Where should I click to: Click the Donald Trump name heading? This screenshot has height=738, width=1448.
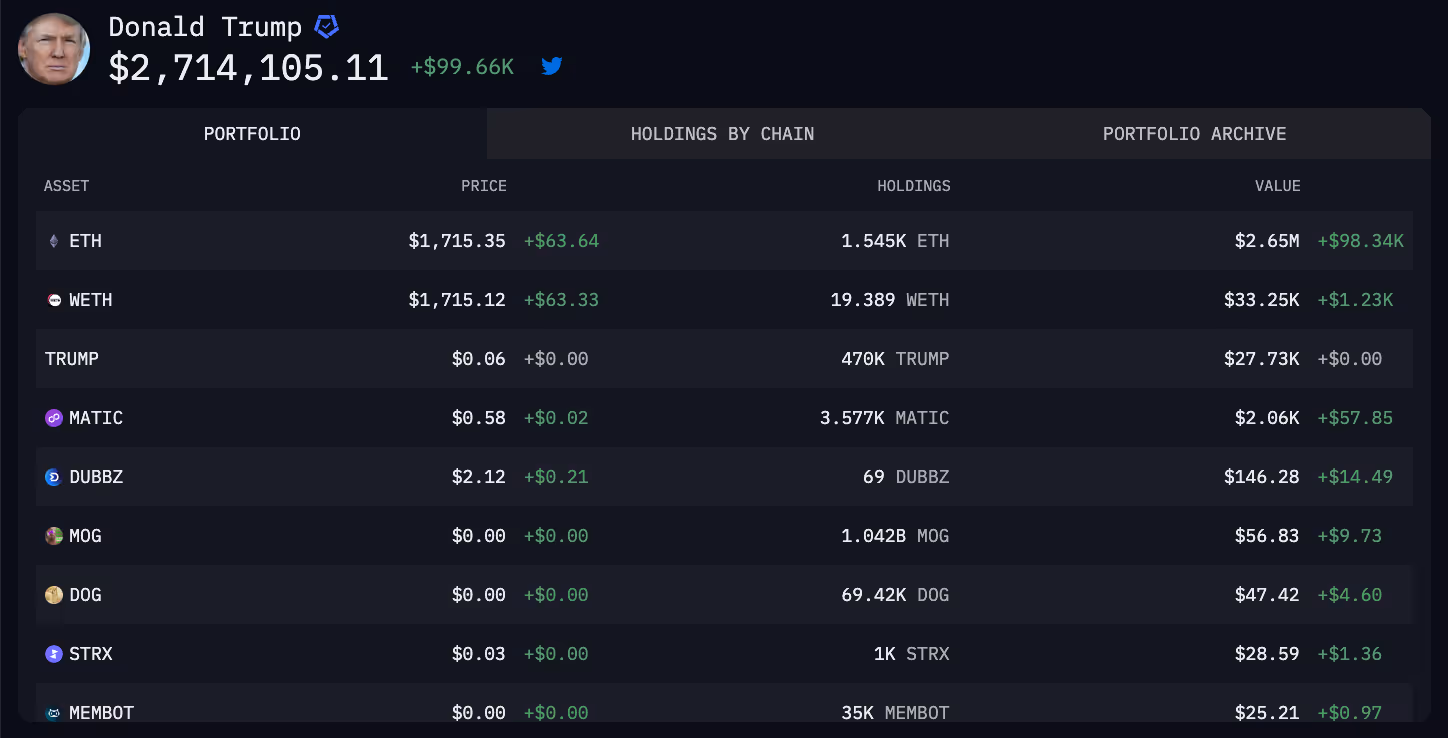point(205,27)
